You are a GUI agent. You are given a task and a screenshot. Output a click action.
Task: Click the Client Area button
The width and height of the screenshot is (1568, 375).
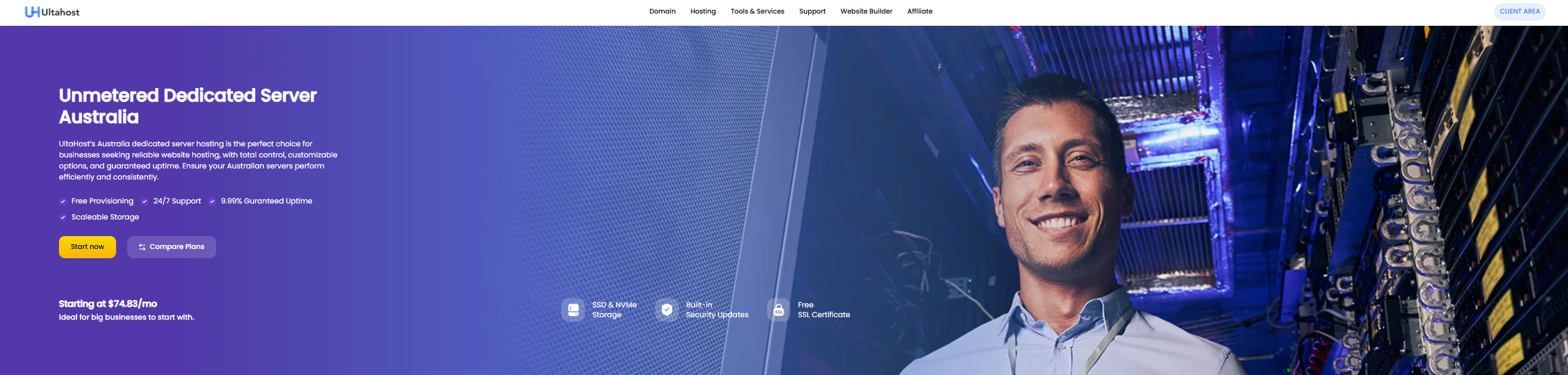point(1519,11)
